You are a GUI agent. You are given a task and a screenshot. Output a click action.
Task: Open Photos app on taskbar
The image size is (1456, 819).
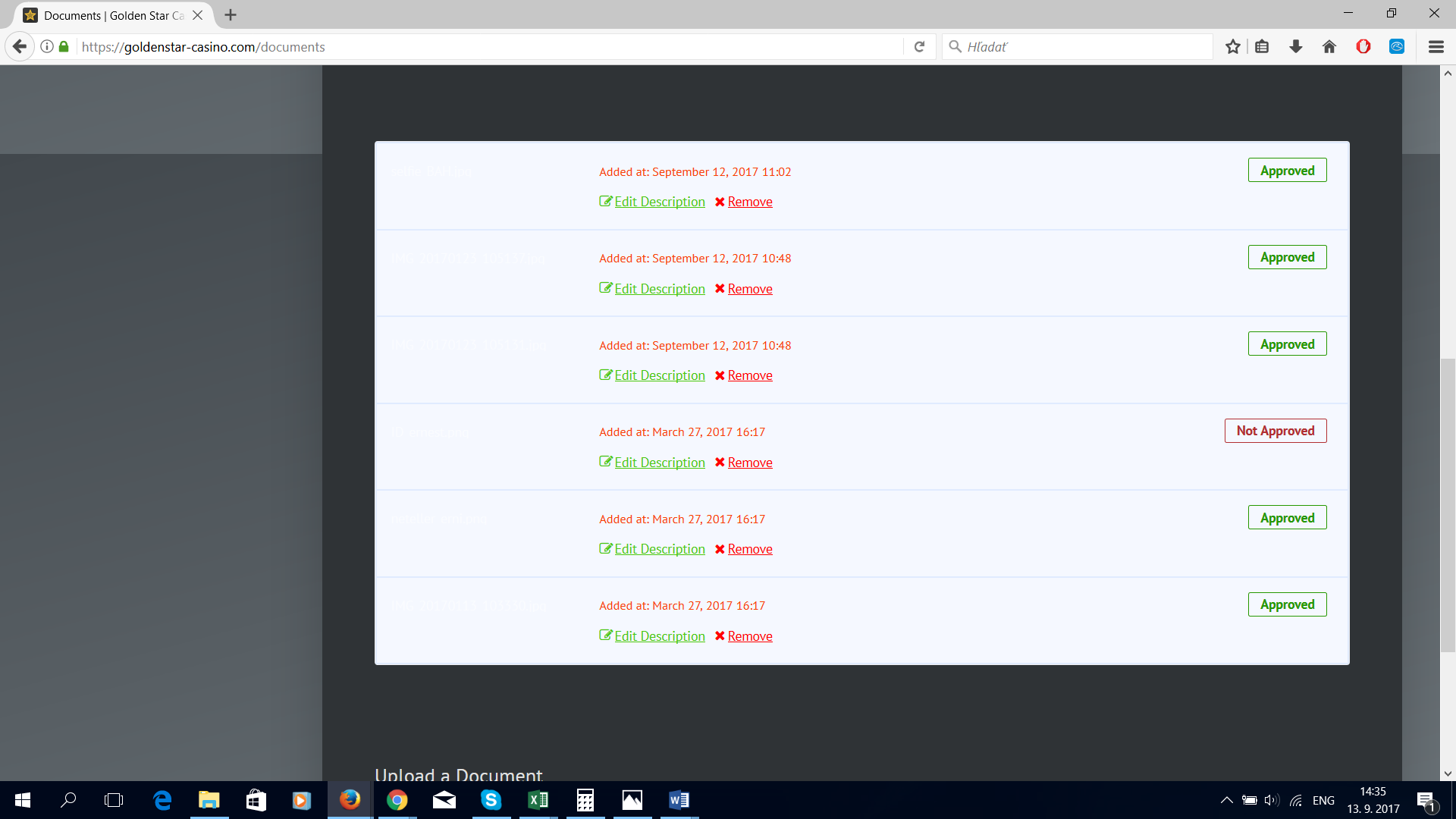pos(632,800)
